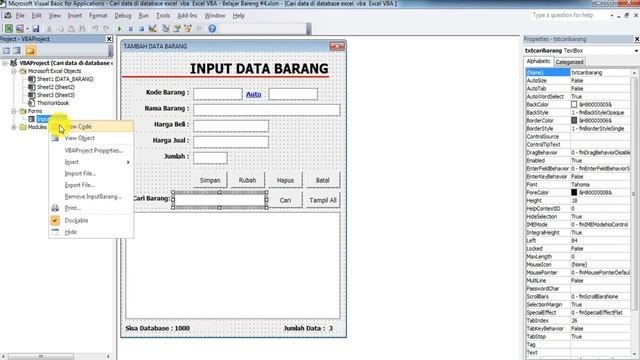Toggle the Dockable option in context menu
This screenshot has width=640, height=360.
76,220
